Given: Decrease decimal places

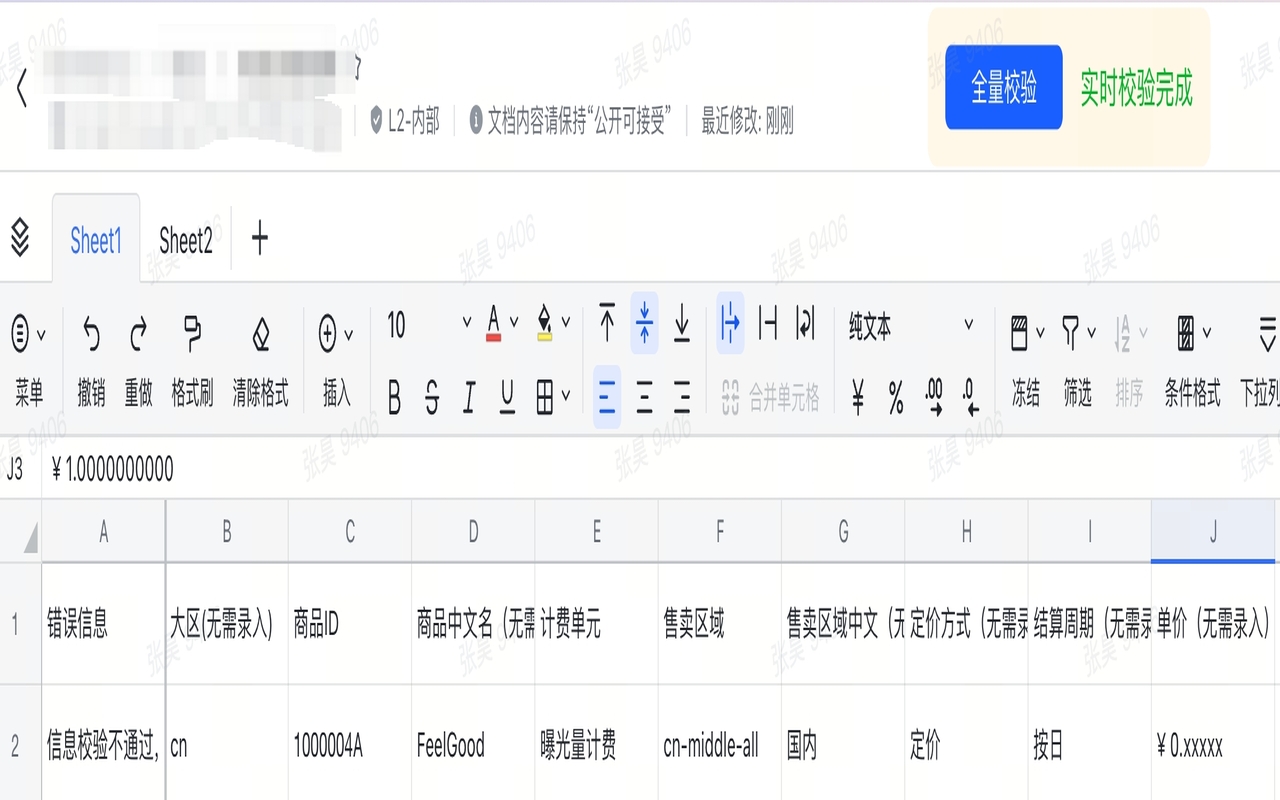Looking at the screenshot, I should pyautogui.click(x=970, y=398).
